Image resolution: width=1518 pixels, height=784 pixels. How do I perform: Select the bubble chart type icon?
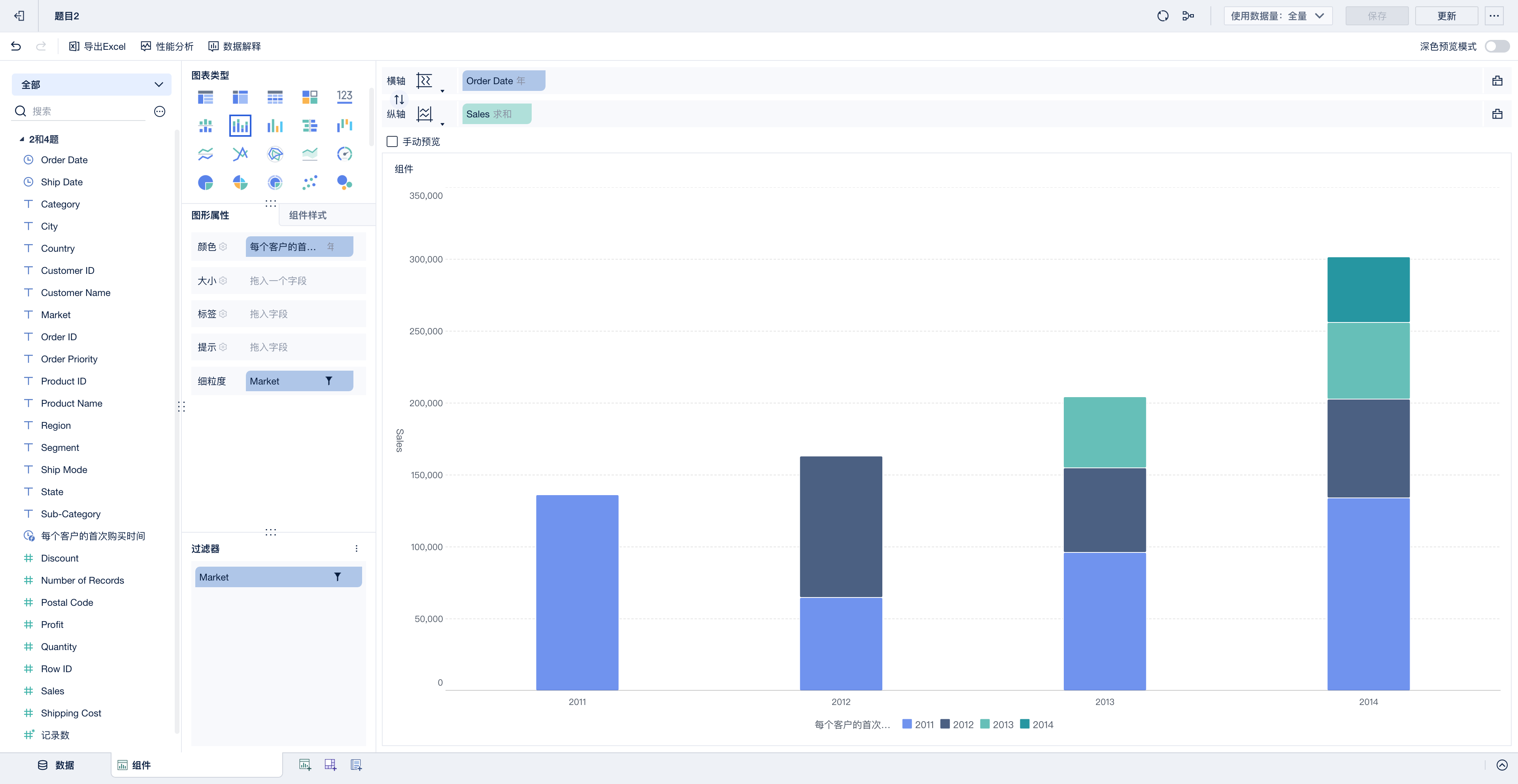click(x=344, y=183)
